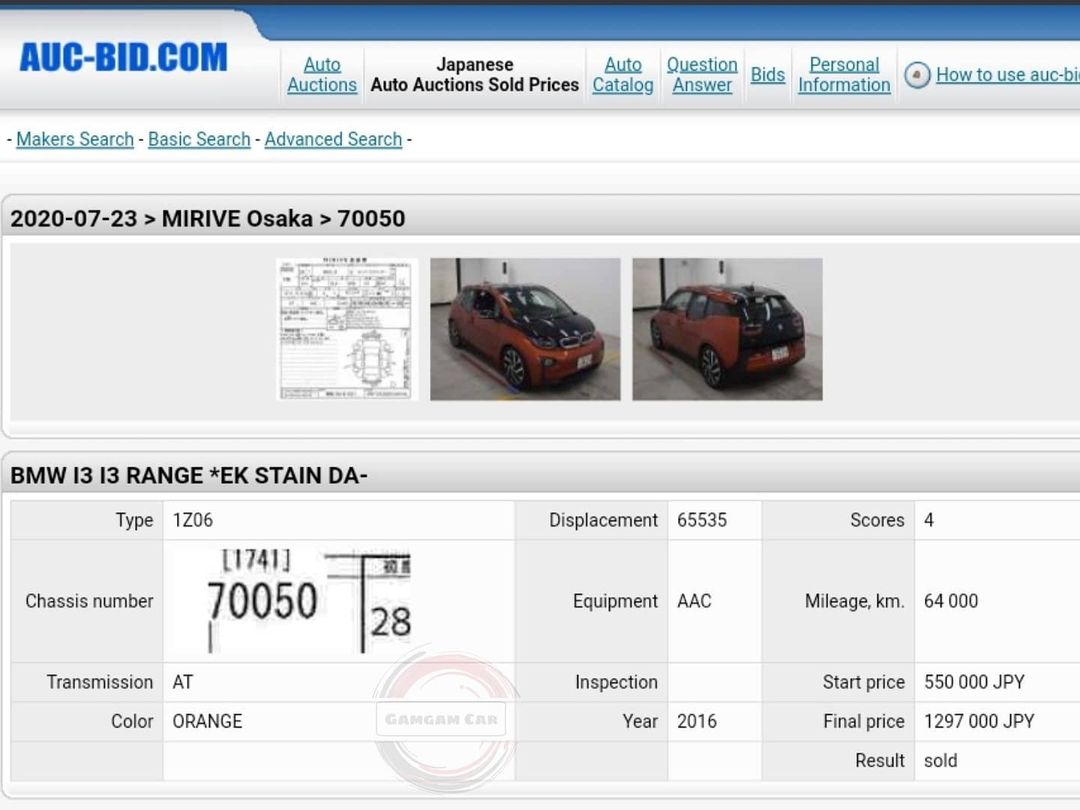
Task: Select the Final price 1297 000 JPY
Action: click(979, 721)
